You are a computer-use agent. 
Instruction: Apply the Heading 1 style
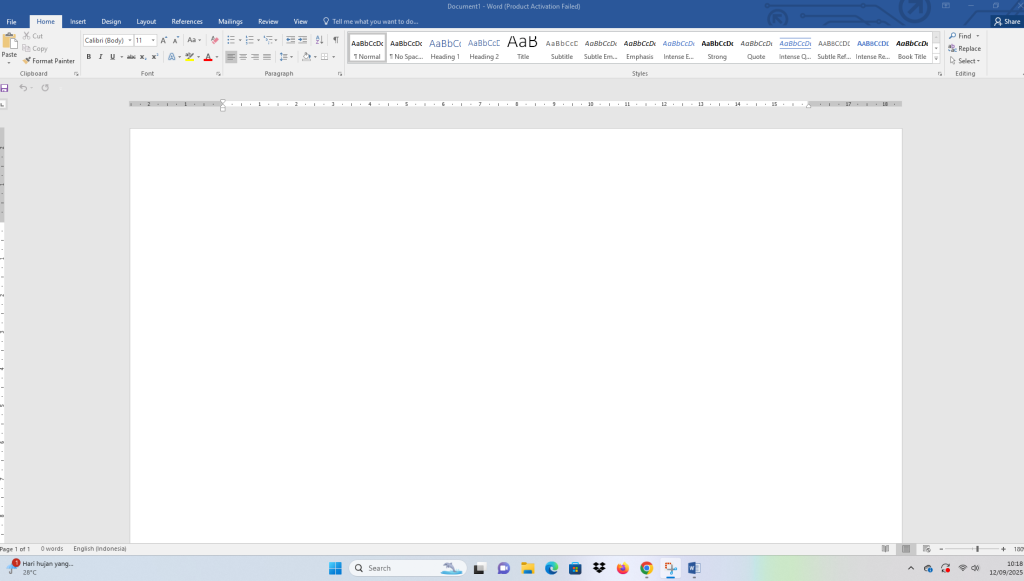tap(445, 47)
